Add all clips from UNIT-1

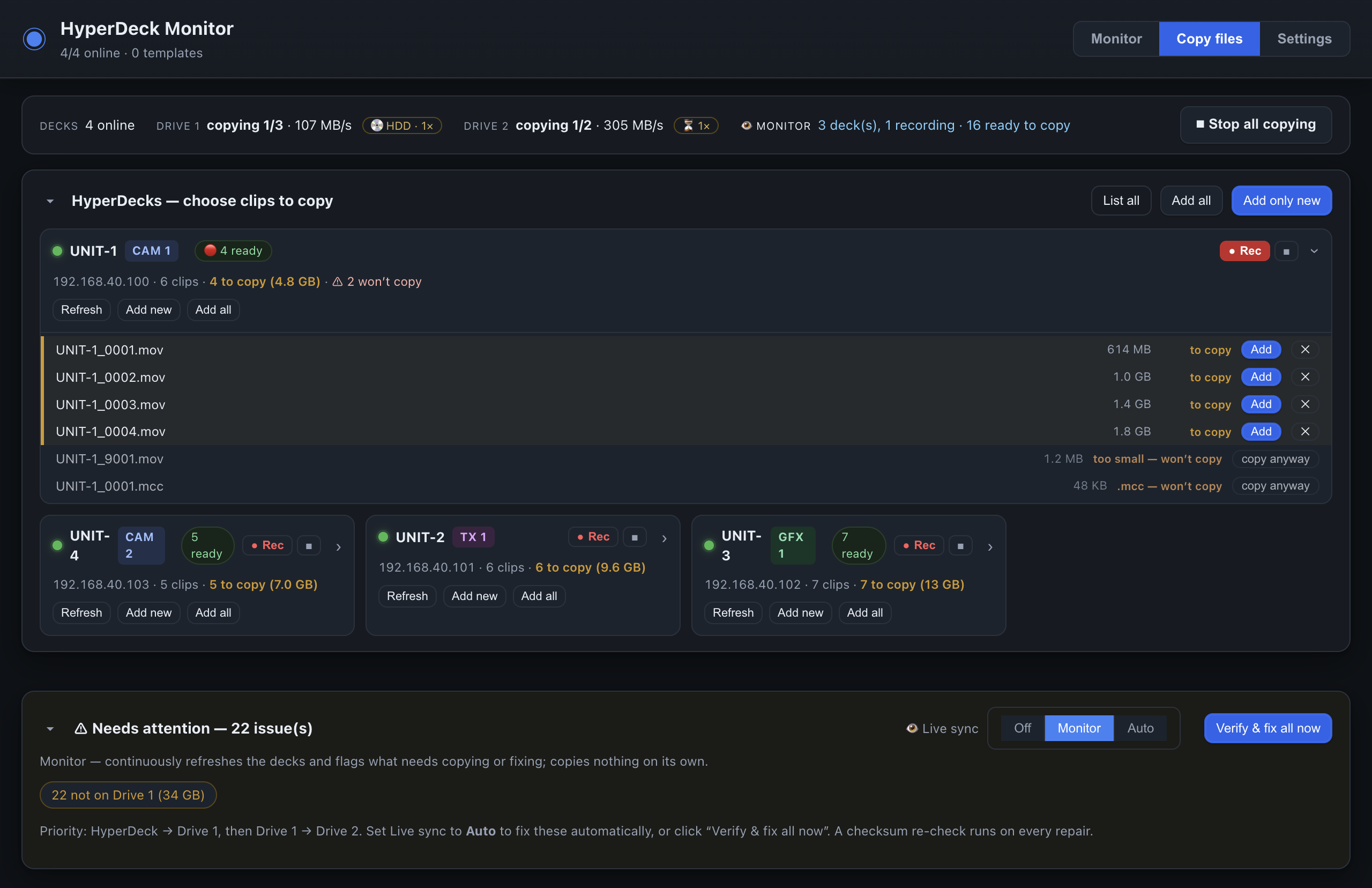click(x=213, y=309)
